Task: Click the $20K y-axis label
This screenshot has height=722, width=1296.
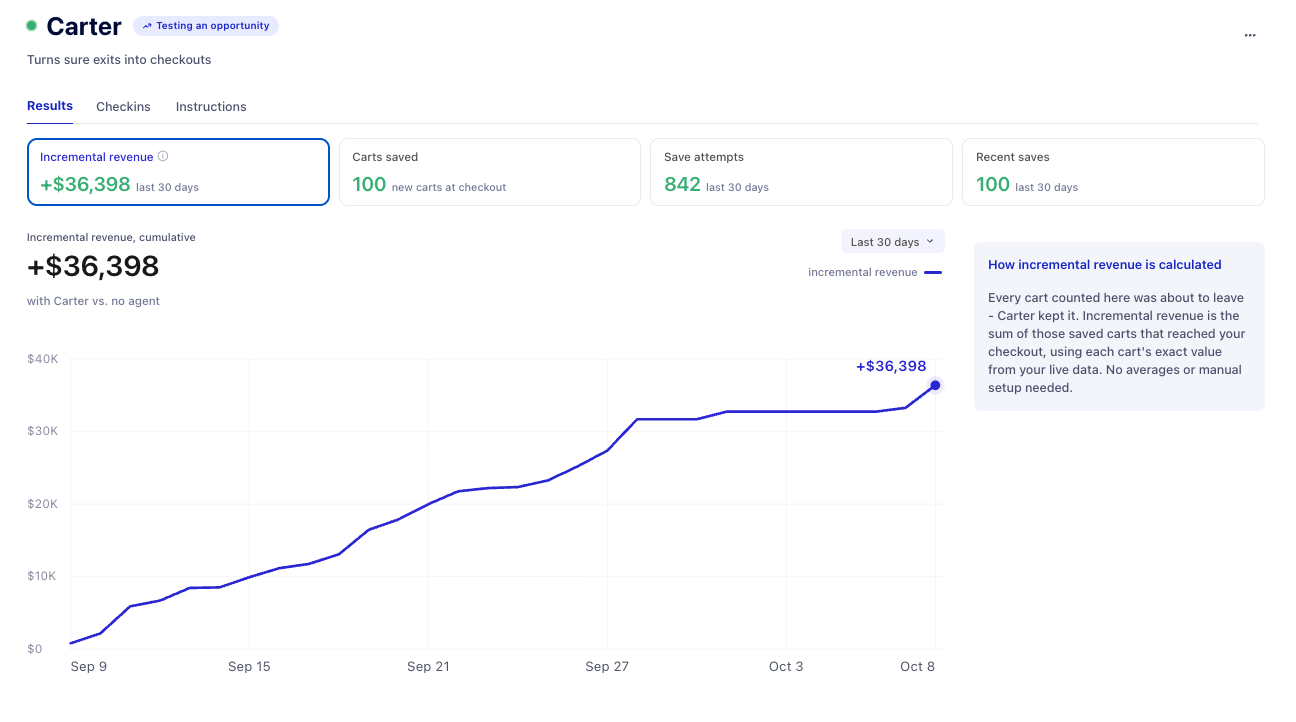Action: 42,504
